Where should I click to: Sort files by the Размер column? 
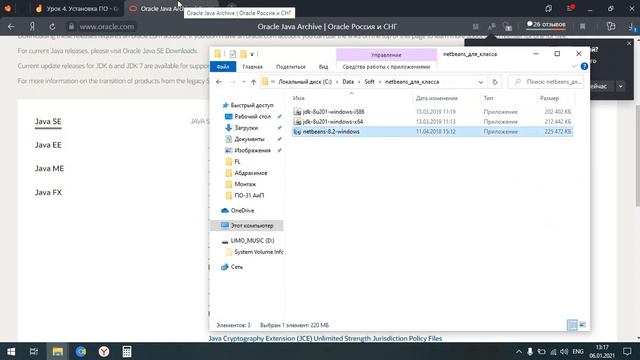pyautogui.click(x=549, y=98)
